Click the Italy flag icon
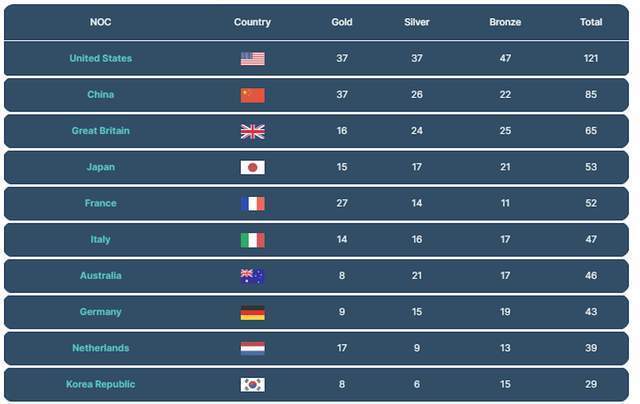640x404 pixels. point(253,240)
